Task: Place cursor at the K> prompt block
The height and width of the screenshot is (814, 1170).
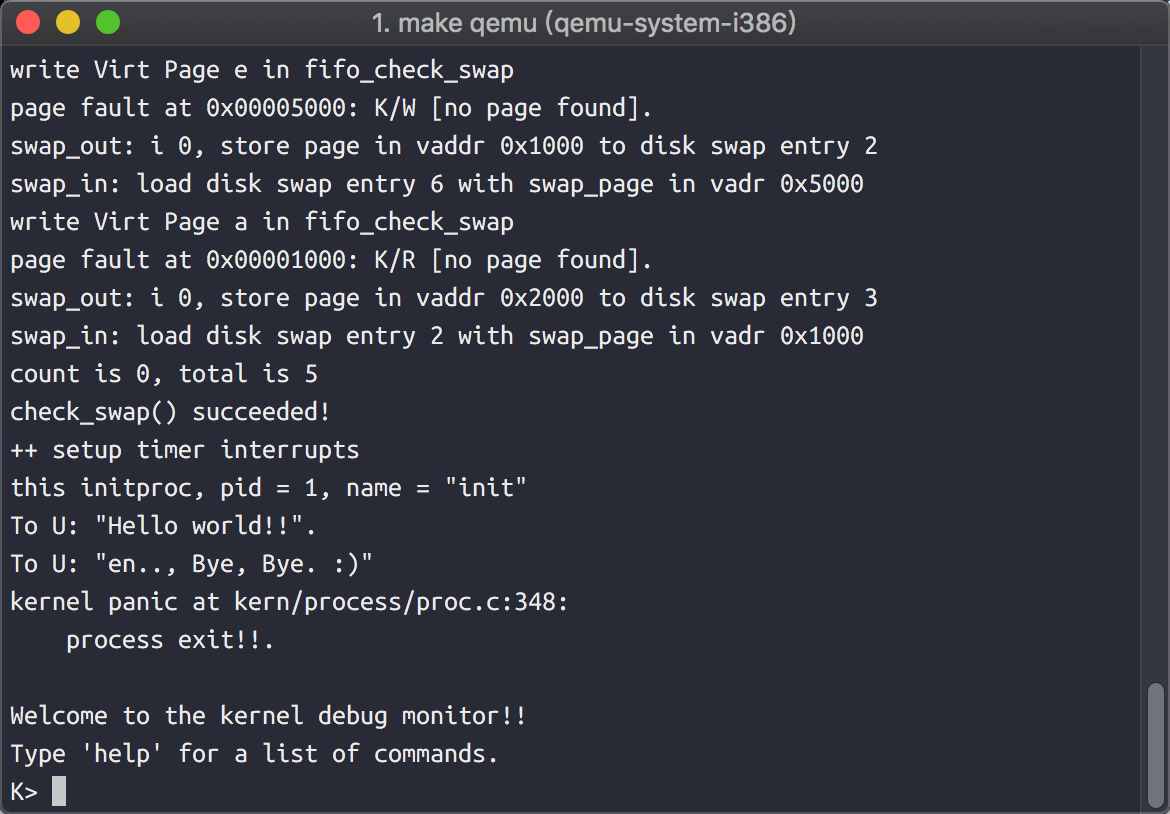Action: click(x=59, y=792)
